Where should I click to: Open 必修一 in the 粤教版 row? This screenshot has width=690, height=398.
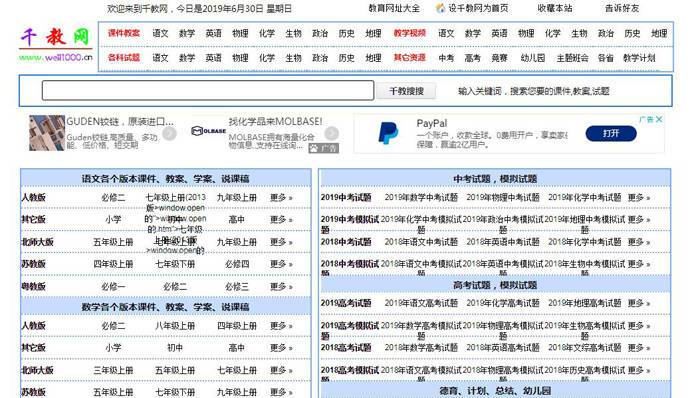coord(113,287)
